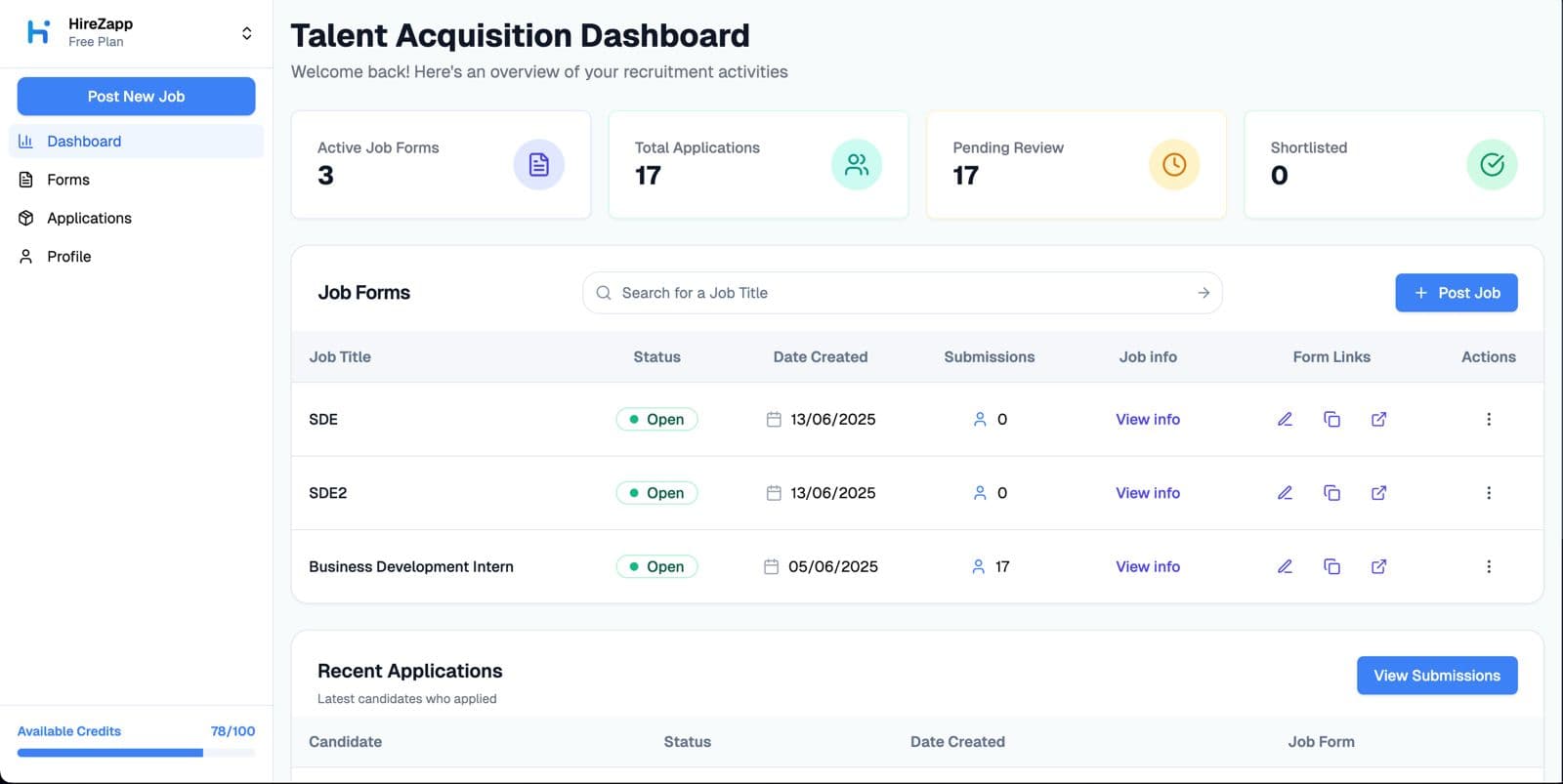1563x784 pixels.
Task: Open Profile in the sidebar
Action: [x=136, y=257]
